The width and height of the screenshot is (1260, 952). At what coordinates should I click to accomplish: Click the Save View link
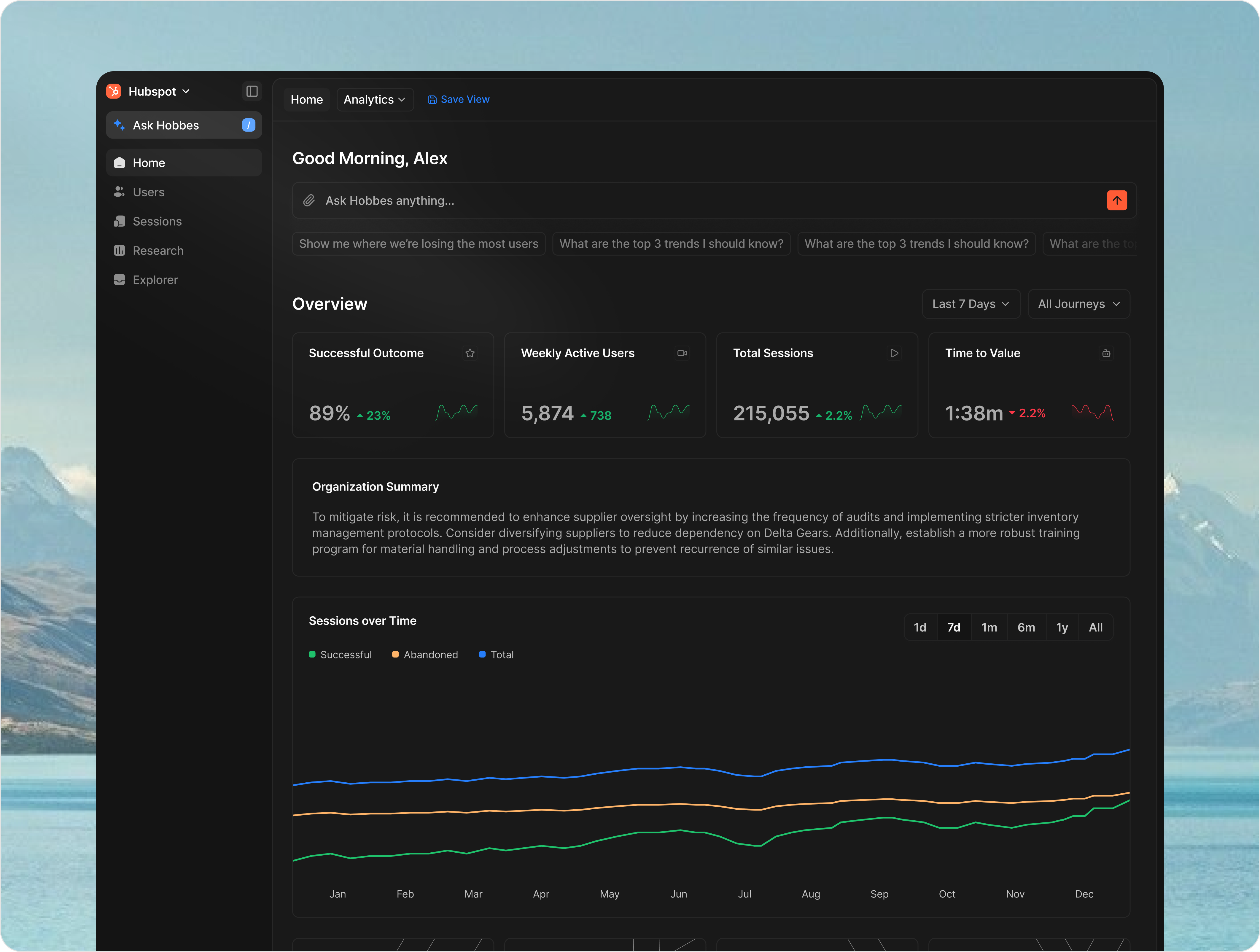[x=459, y=99]
